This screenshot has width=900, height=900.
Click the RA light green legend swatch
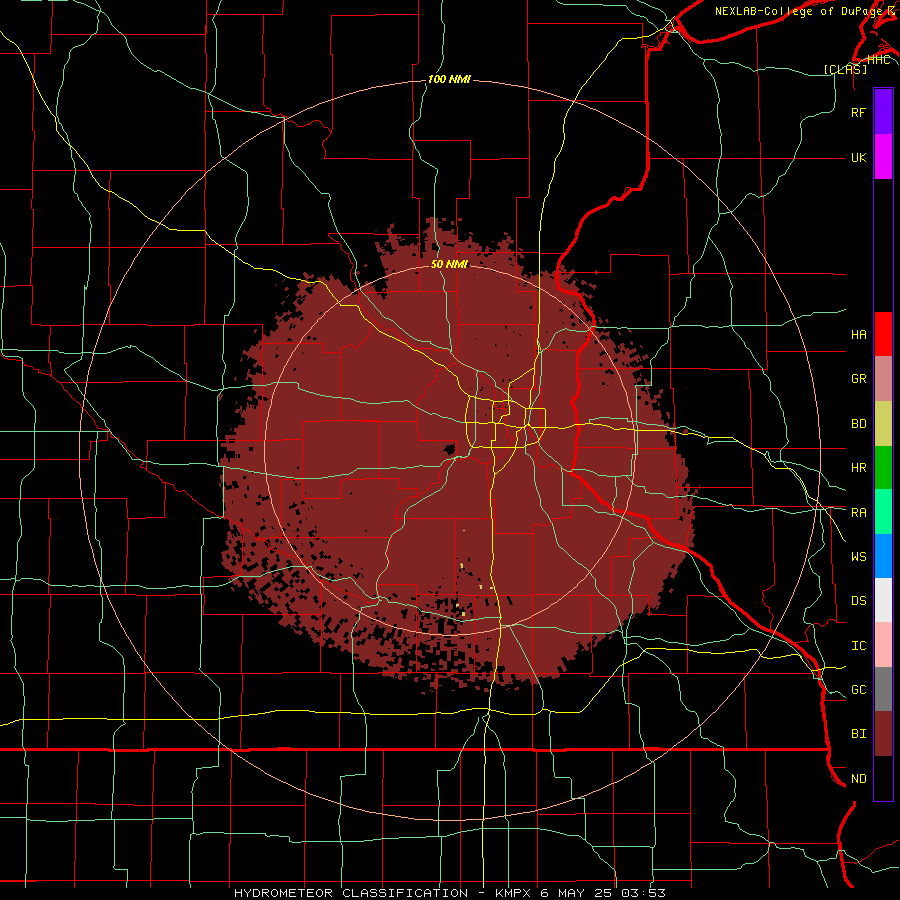point(883,512)
